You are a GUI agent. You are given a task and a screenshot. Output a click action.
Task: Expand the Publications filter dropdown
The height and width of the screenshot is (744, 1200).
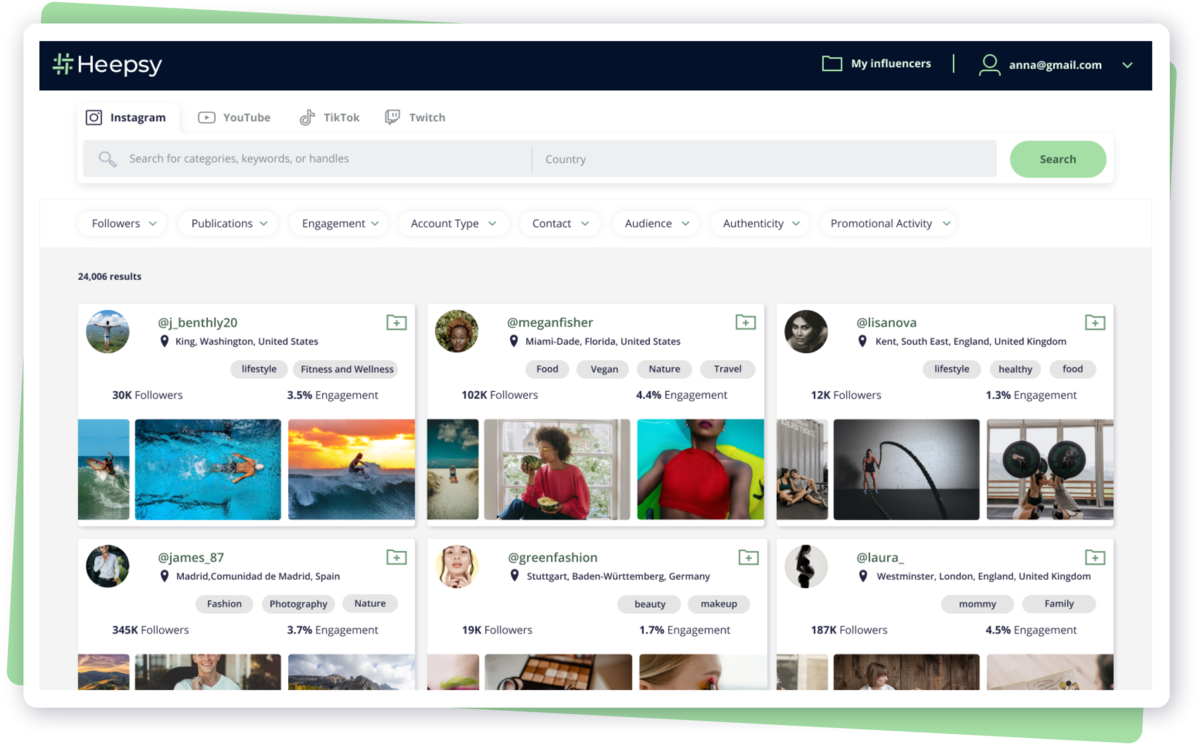[229, 223]
